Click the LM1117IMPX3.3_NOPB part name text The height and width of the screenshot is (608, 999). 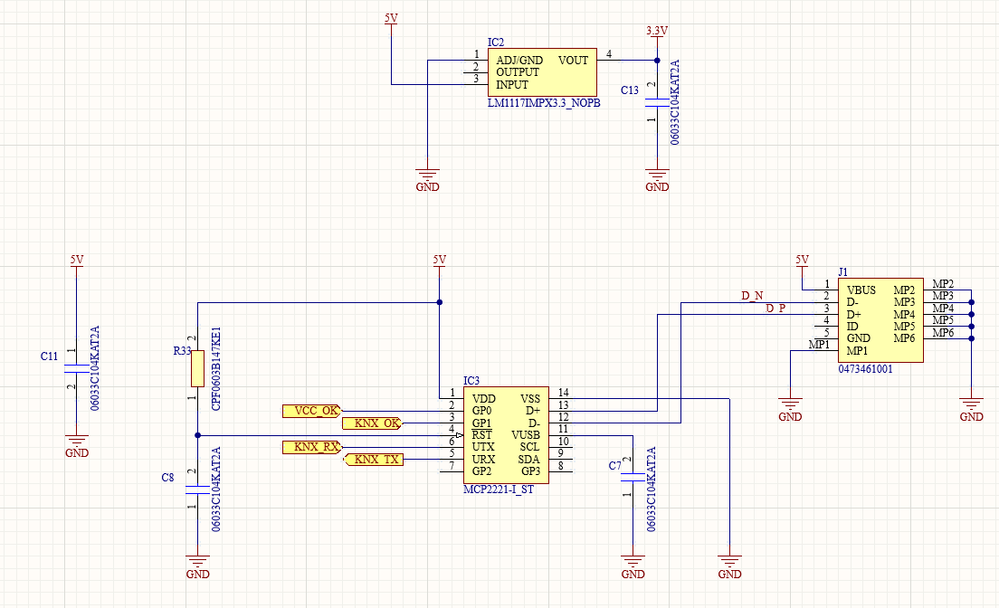pos(544,103)
